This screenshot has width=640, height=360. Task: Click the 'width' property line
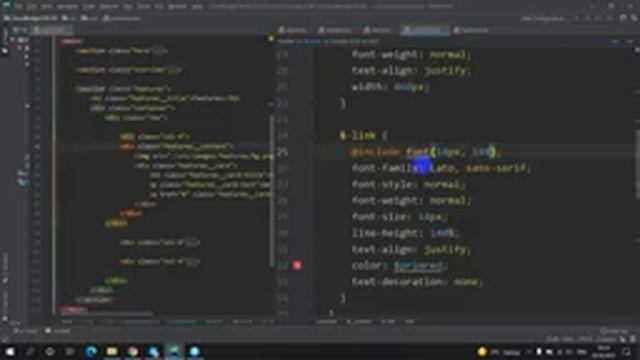tap(391, 87)
